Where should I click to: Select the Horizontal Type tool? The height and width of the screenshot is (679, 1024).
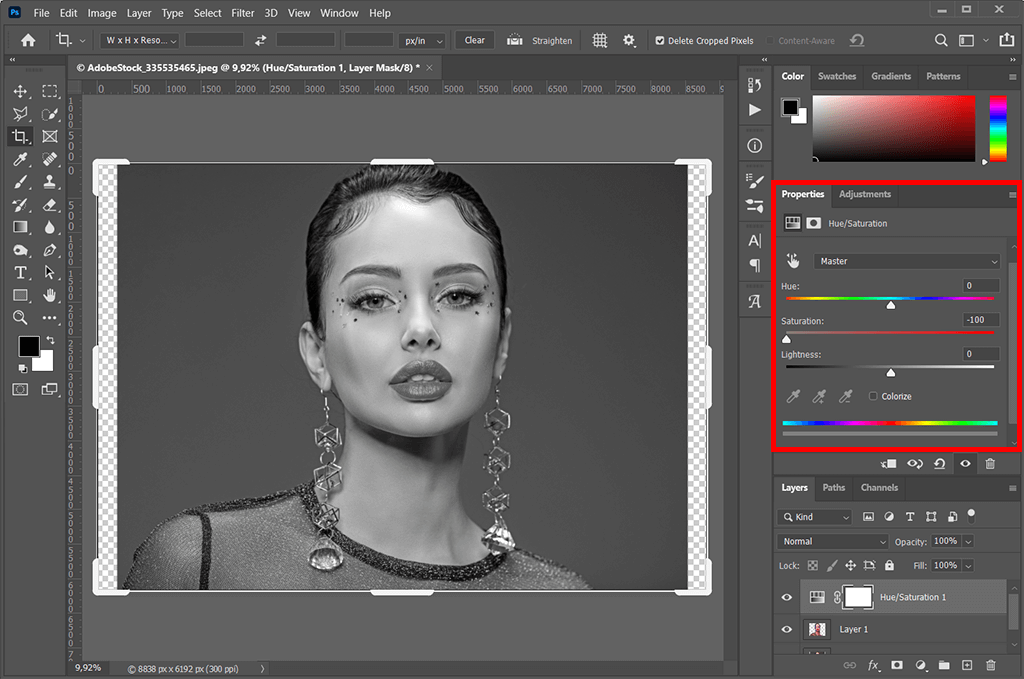tap(20, 273)
